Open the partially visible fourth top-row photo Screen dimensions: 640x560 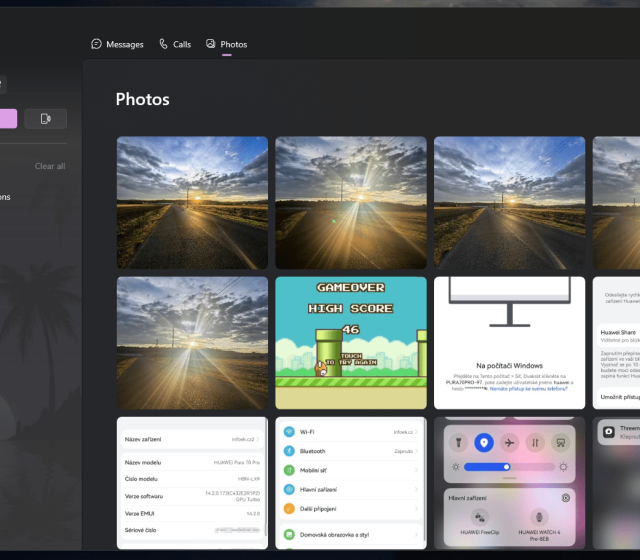click(x=616, y=203)
